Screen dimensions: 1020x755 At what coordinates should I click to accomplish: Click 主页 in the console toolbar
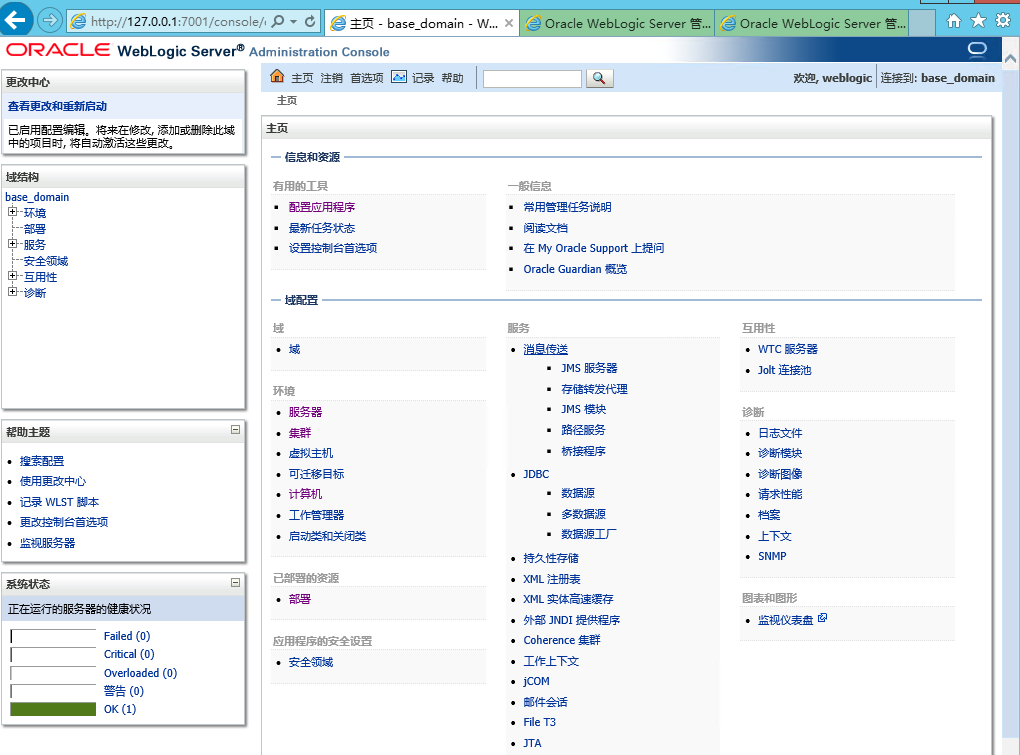tap(302, 78)
